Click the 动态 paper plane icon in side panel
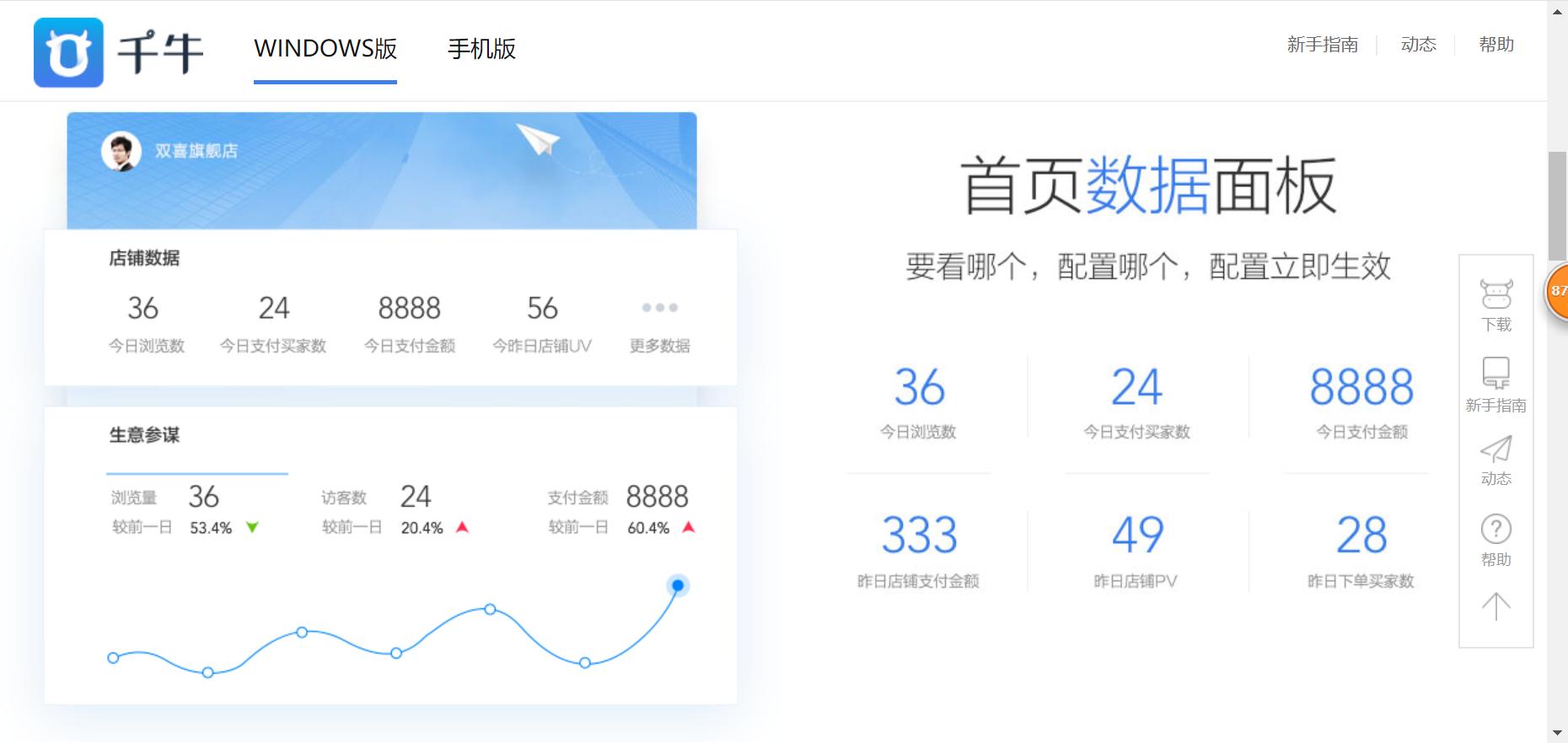The height and width of the screenshot is (743, 1568). tap(1496, 449)
